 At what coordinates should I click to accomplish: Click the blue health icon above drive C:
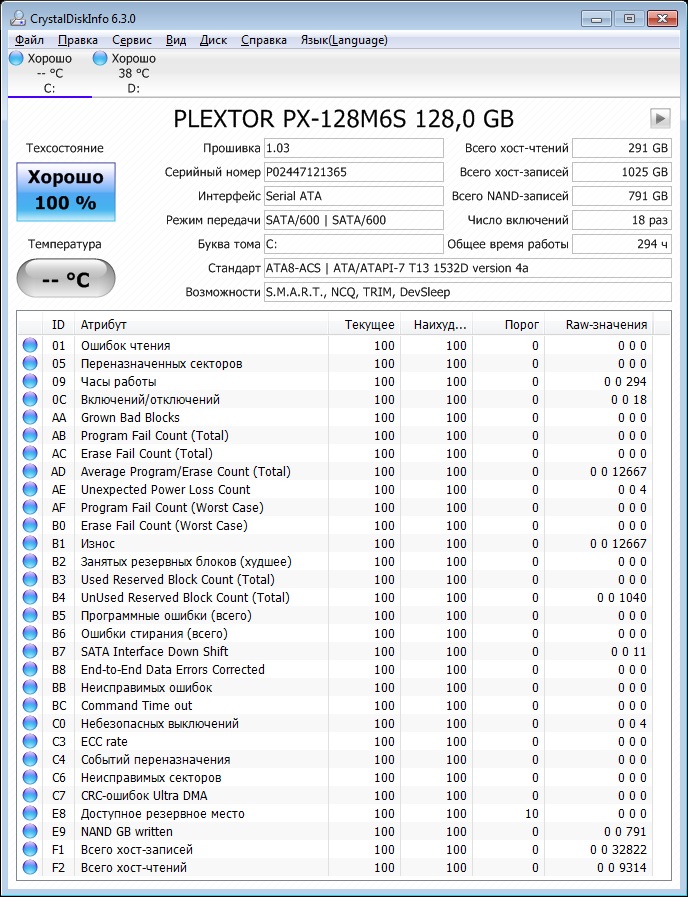coord(16,58)
